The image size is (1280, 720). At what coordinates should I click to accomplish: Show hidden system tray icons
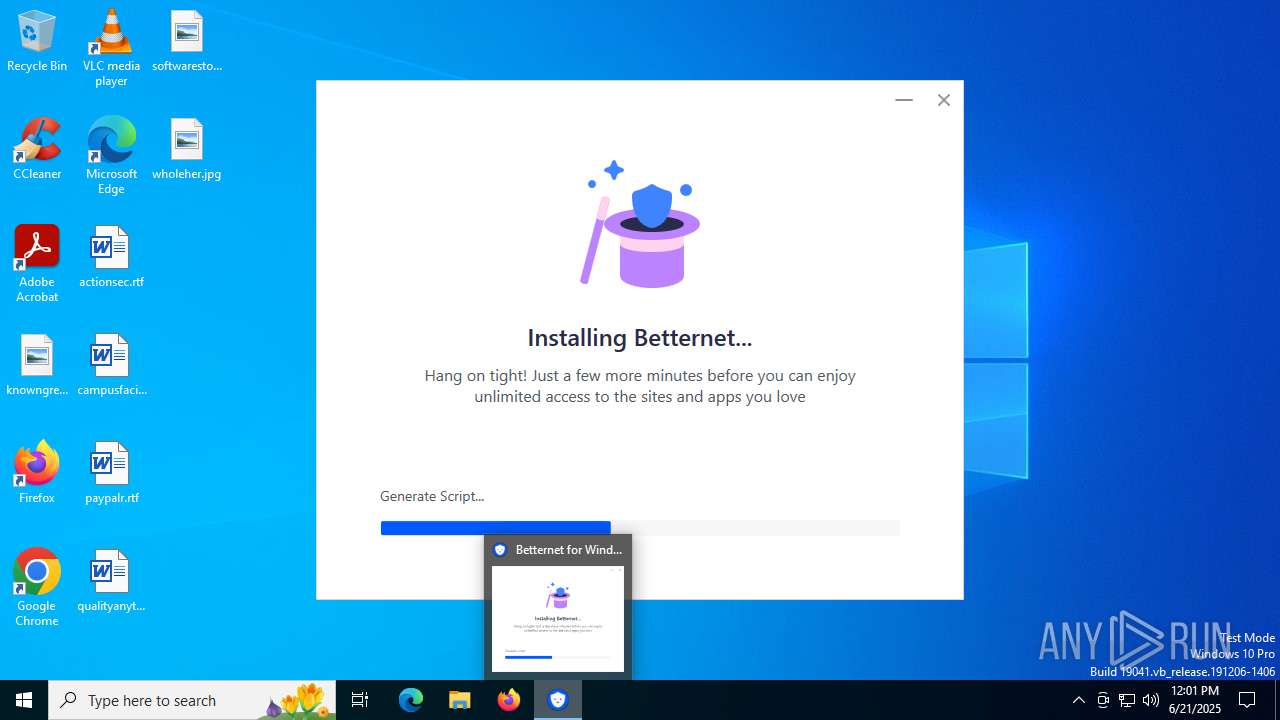coord(1078,700)
